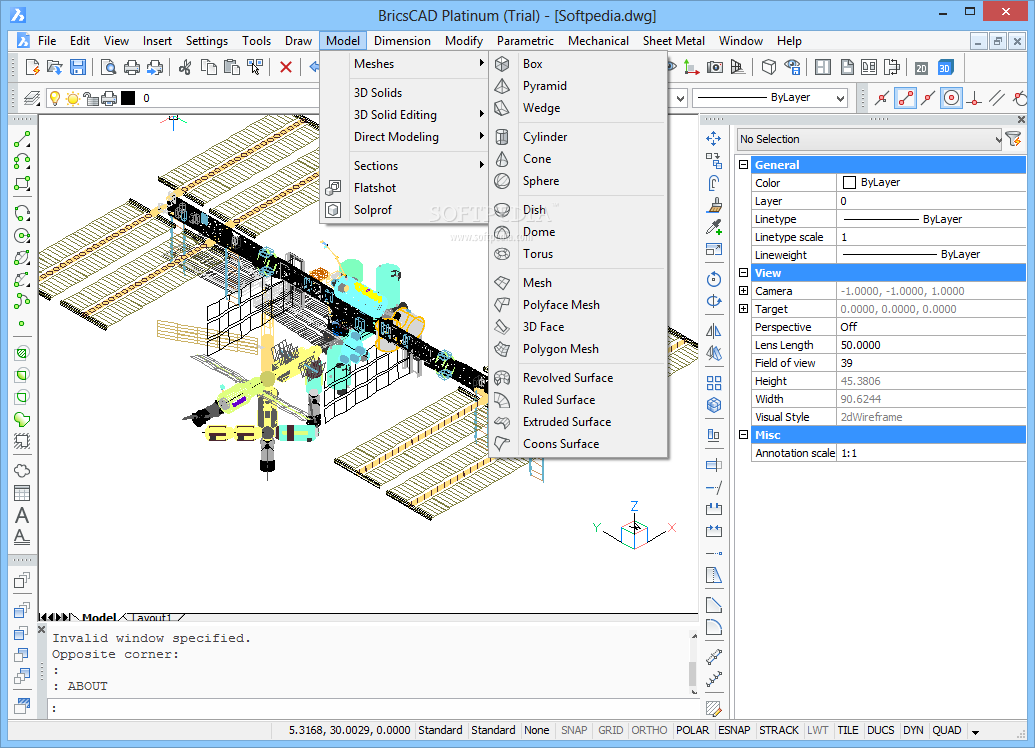Expand the Meshes submenu
This screenshot has height=748, width=1035.
click(404, 63)
